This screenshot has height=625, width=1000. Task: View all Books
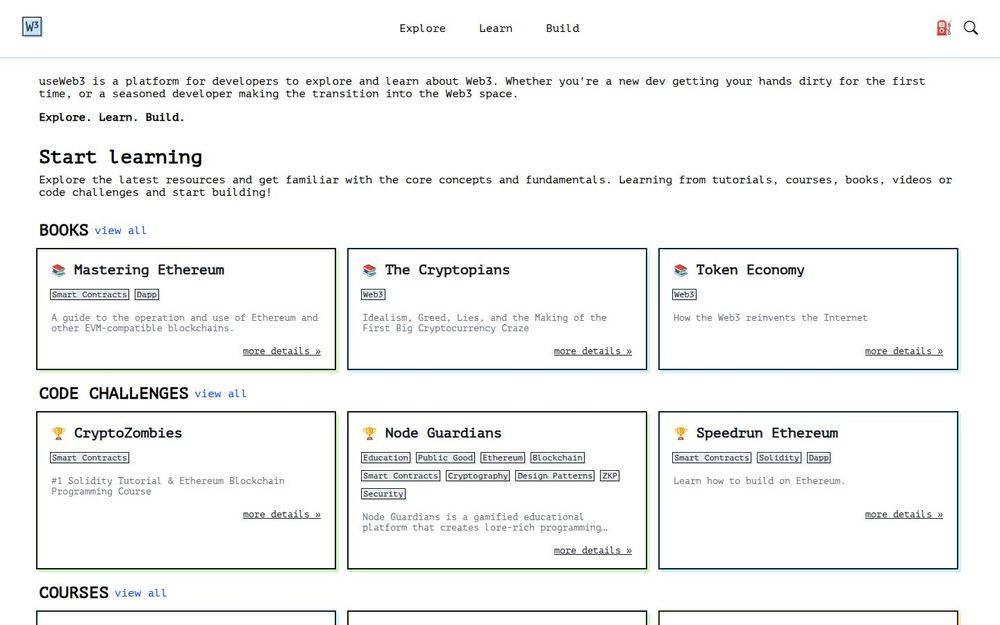click(121, 230)
